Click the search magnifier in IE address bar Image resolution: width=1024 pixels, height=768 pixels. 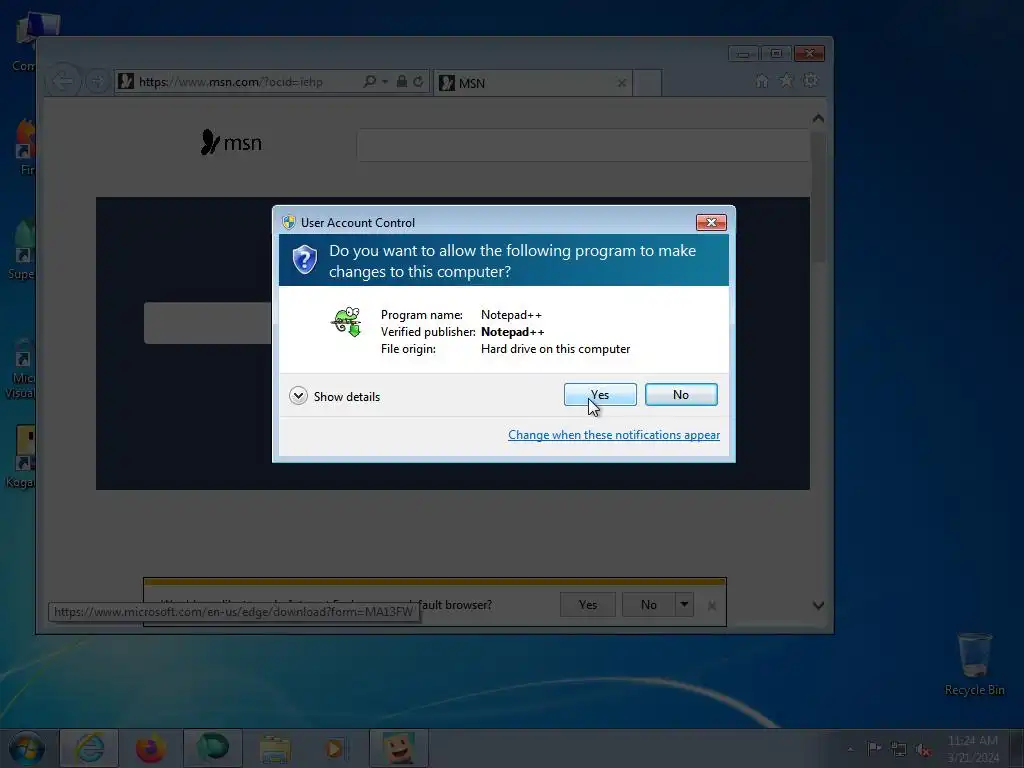pos(369,81)
